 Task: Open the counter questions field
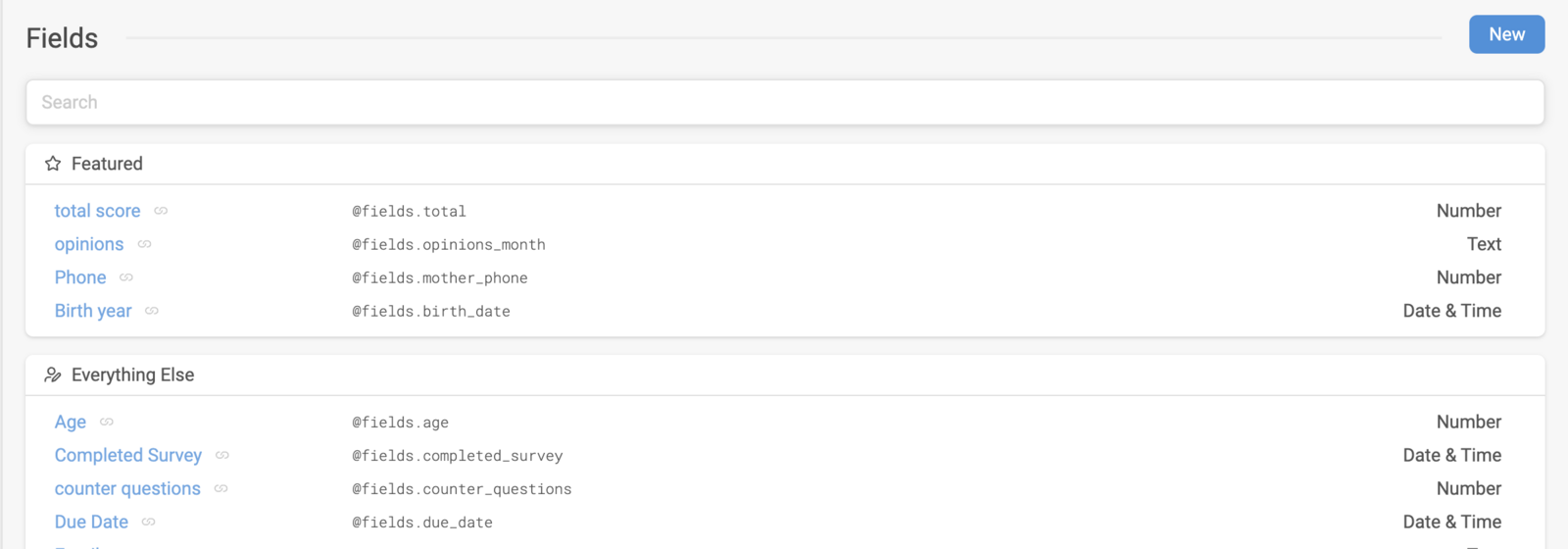click(127, 488)
